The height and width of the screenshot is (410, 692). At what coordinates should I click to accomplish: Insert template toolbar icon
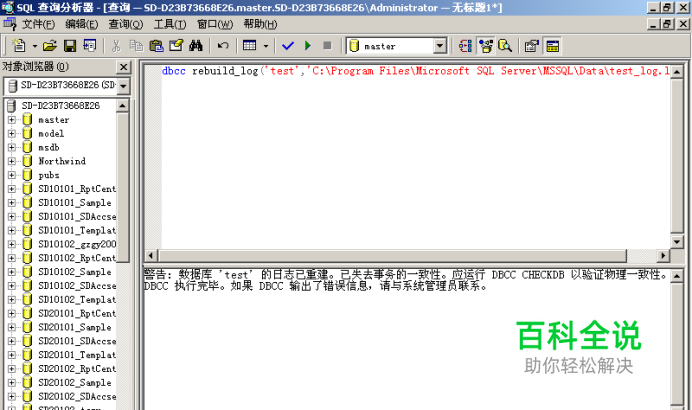coord(90,45)
